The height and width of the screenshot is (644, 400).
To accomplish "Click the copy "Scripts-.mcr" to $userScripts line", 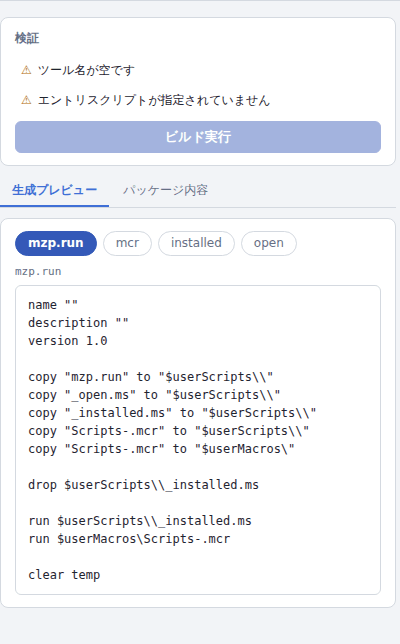I will click(169, 431).
